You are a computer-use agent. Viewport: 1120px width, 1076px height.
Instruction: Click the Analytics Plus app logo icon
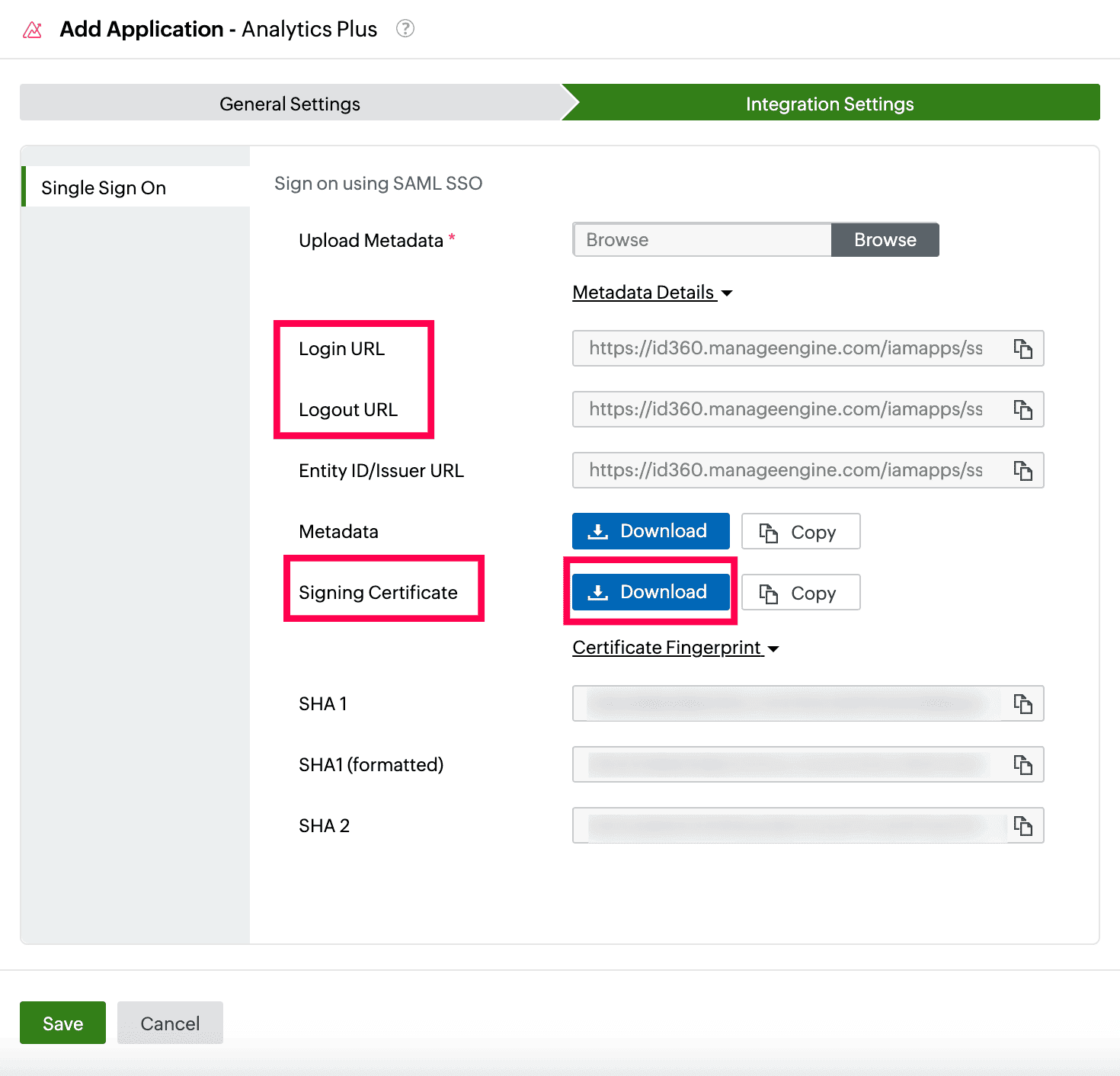coord(33,30)
